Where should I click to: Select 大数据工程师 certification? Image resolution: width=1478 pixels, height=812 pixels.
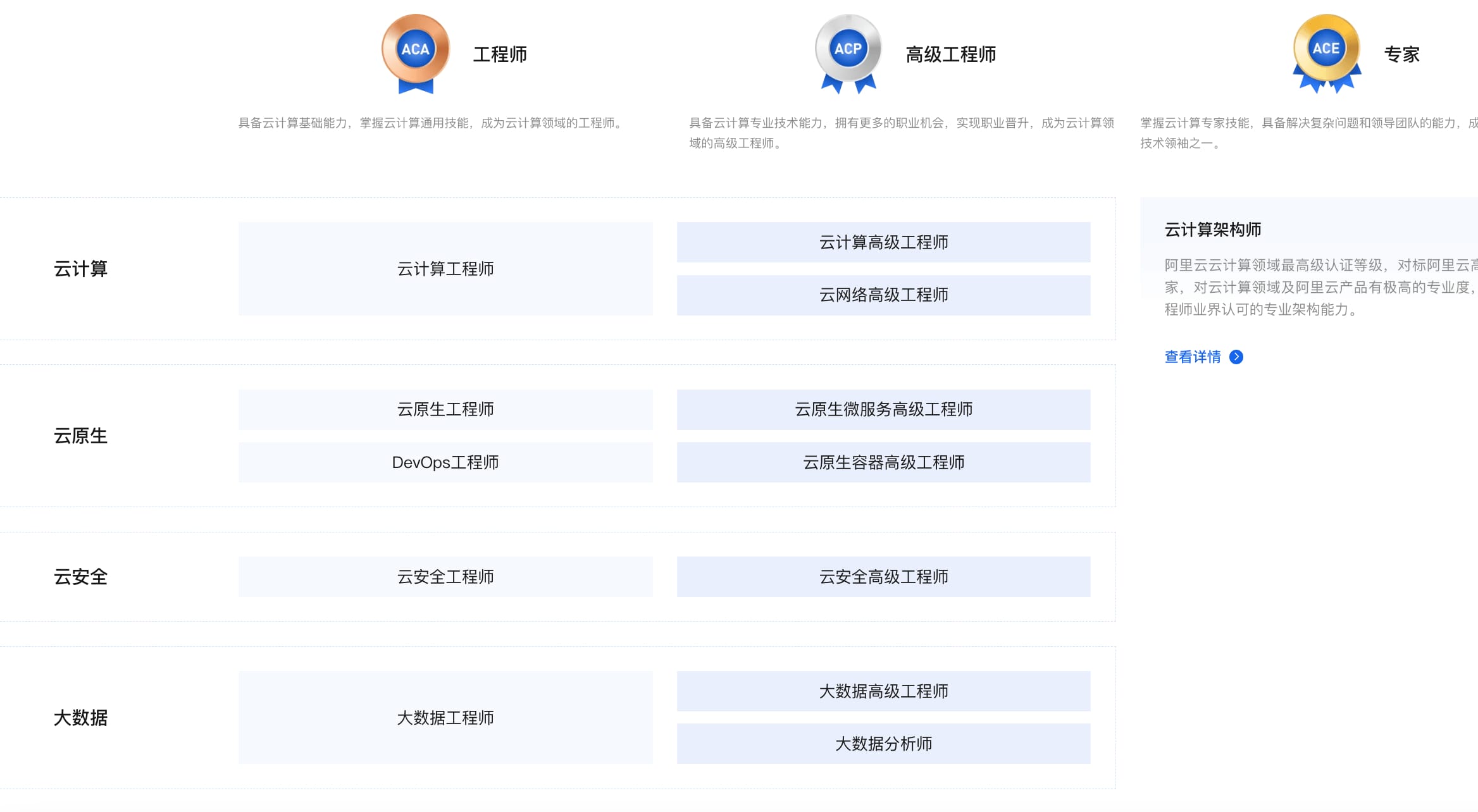(x=445, y=718)
